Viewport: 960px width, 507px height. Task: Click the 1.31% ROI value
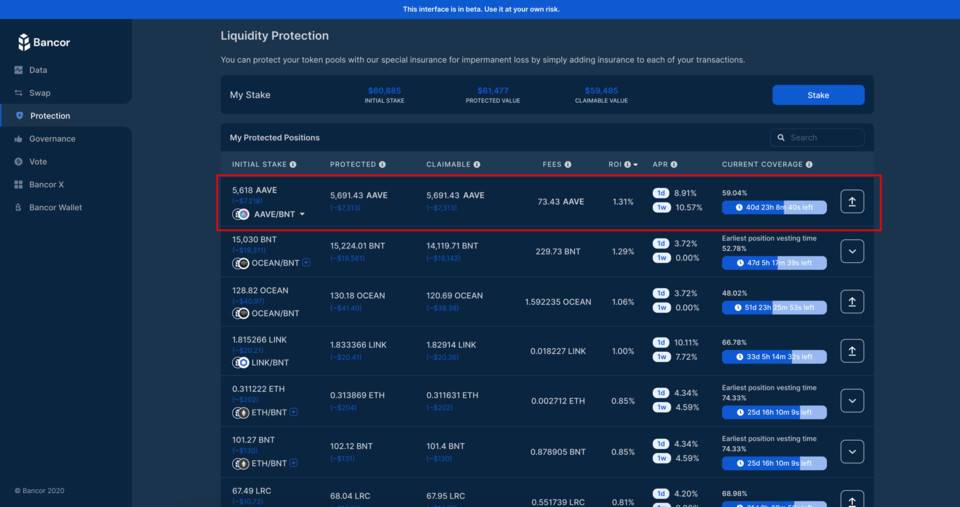[x=623, y=201]
